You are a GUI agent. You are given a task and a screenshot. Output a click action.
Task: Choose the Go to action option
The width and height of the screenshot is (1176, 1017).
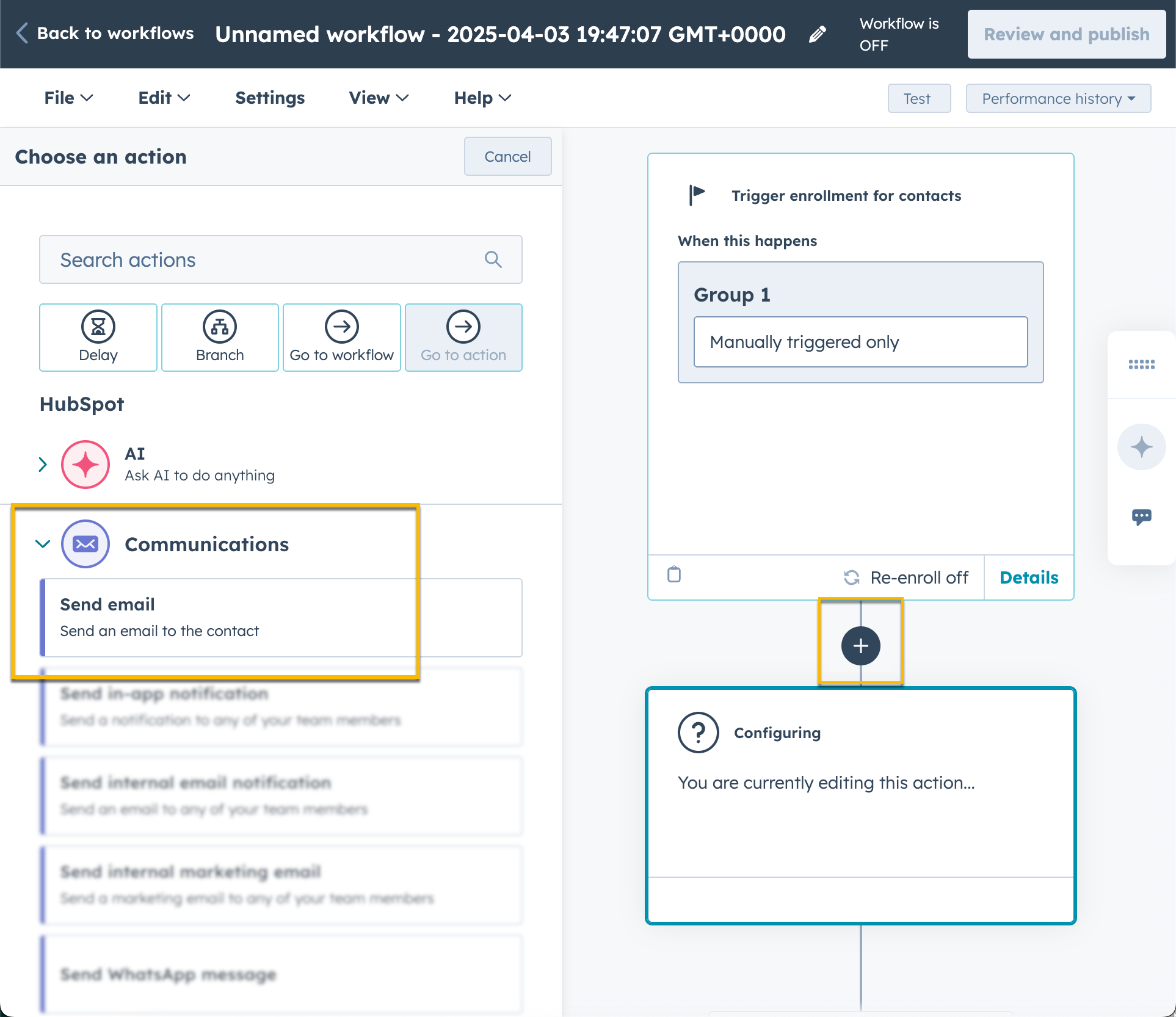[463, 337]
